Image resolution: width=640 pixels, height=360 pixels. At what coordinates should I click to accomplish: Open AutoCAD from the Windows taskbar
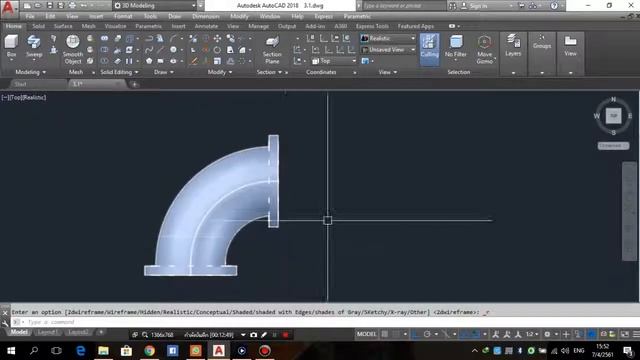pyautogui.click(x=218, y=351)
